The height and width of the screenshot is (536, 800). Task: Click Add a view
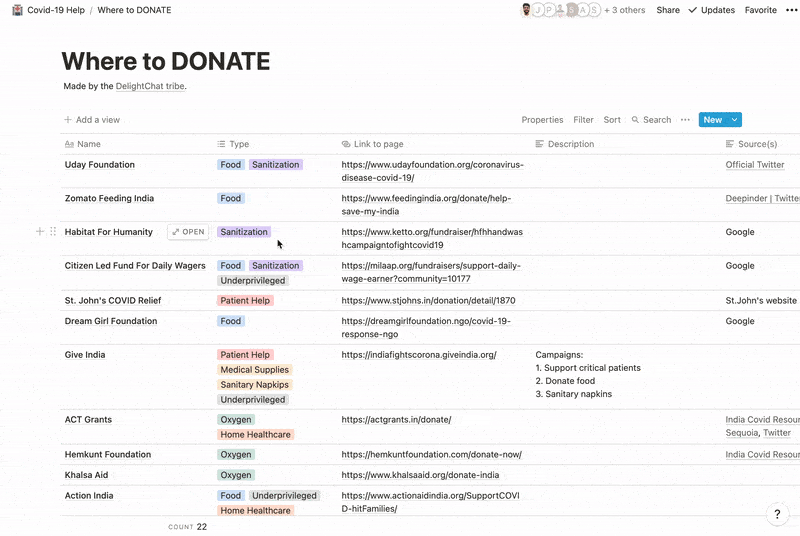tap(92, 120)
